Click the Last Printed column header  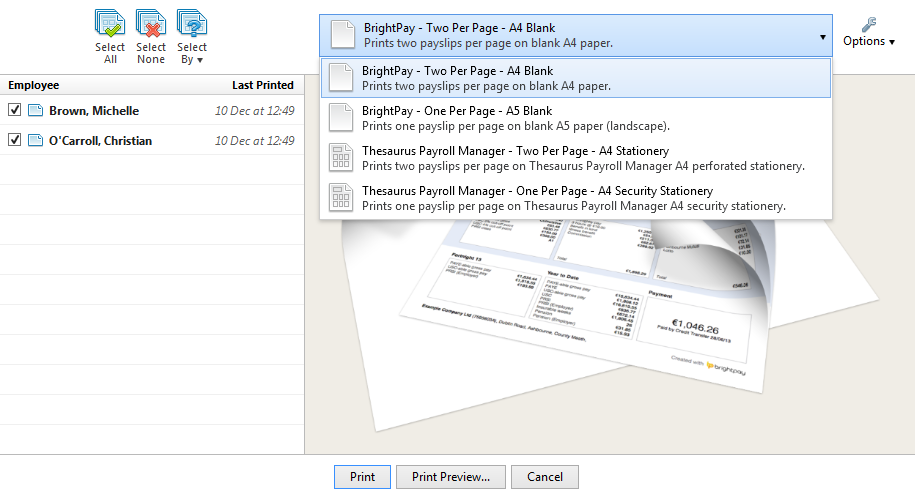263,85
